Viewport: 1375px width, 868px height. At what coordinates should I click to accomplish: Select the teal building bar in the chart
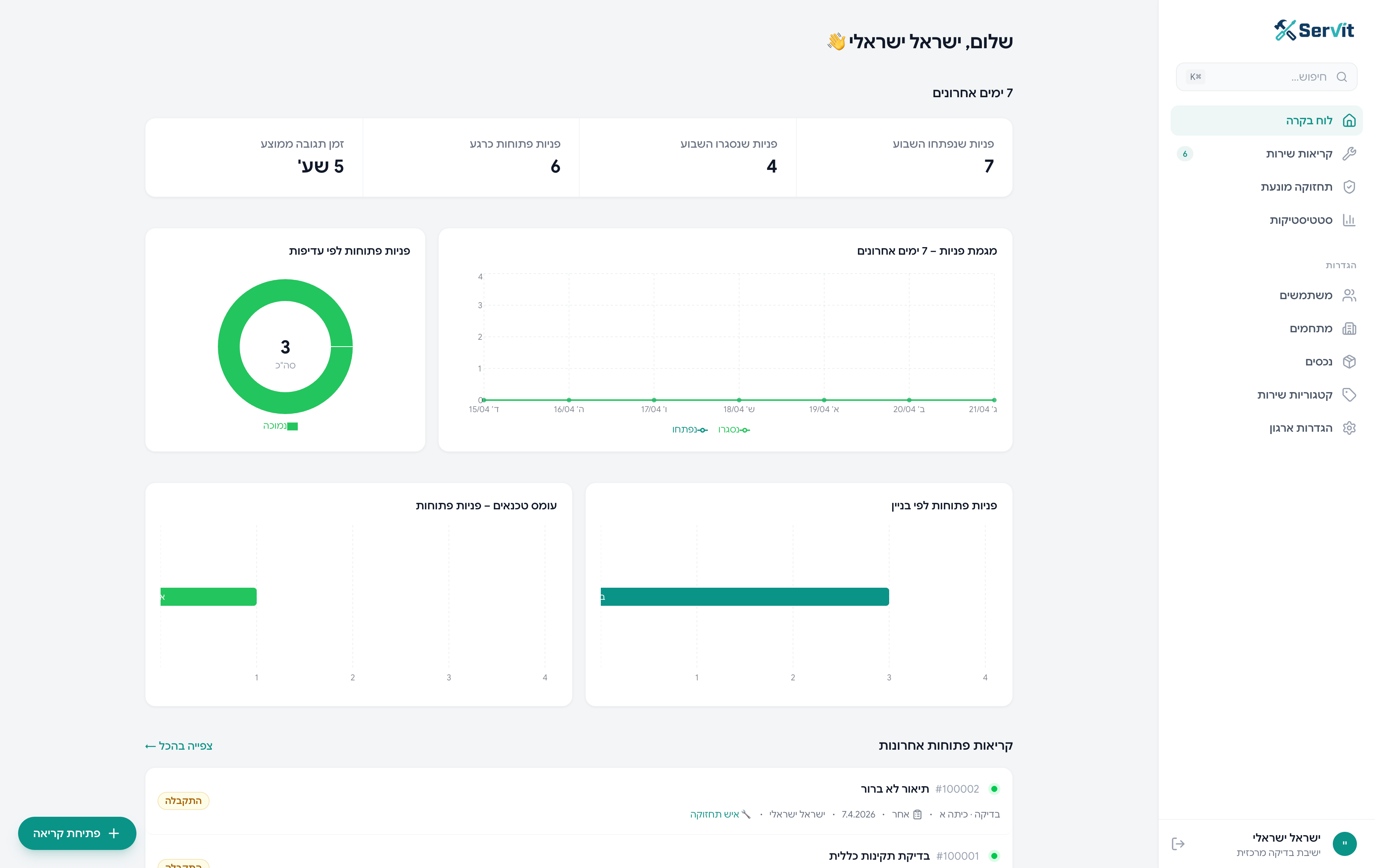pos(744,596)
